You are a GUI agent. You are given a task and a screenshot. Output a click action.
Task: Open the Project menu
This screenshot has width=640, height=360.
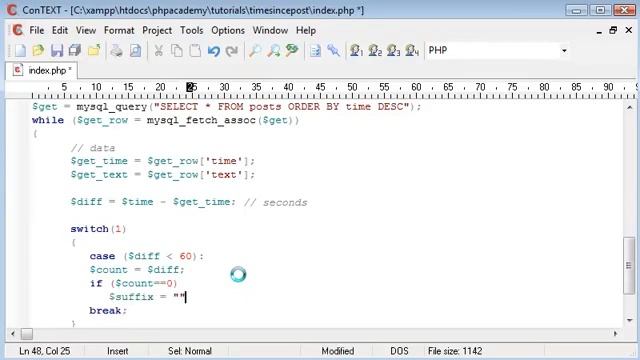click(157, 31)
